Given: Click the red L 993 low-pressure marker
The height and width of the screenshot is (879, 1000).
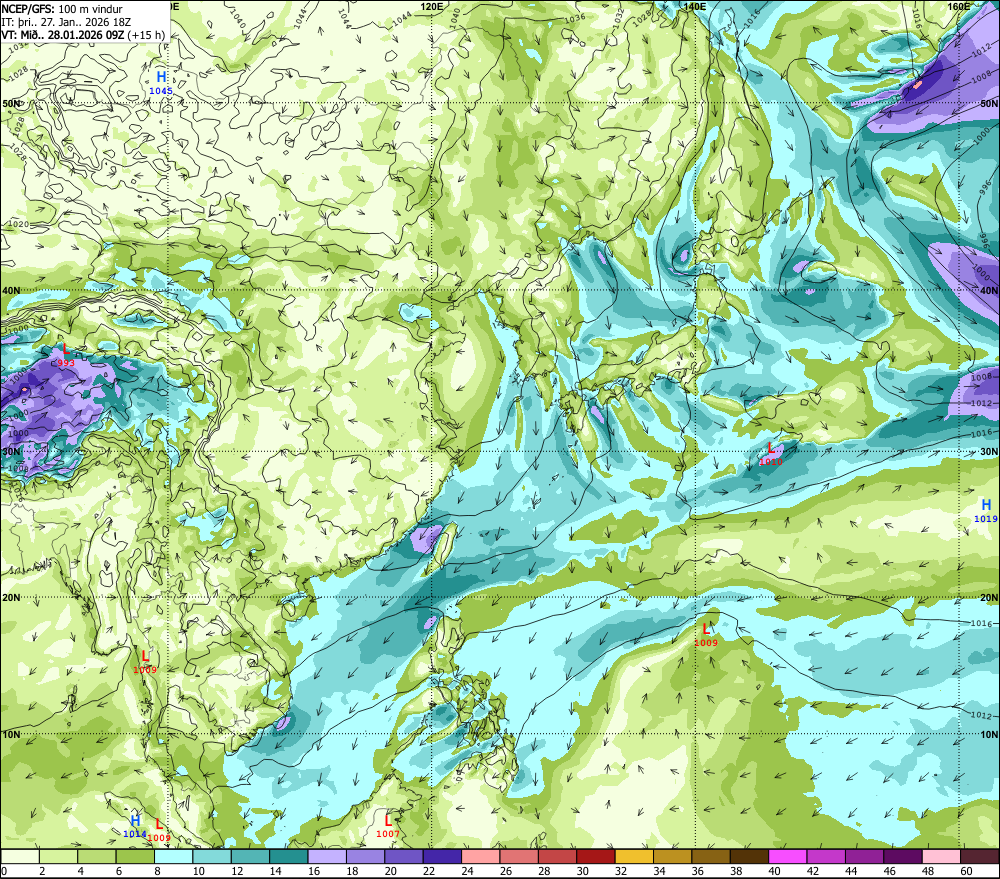Looking at the screenshot, I should [x=66, y=355].
